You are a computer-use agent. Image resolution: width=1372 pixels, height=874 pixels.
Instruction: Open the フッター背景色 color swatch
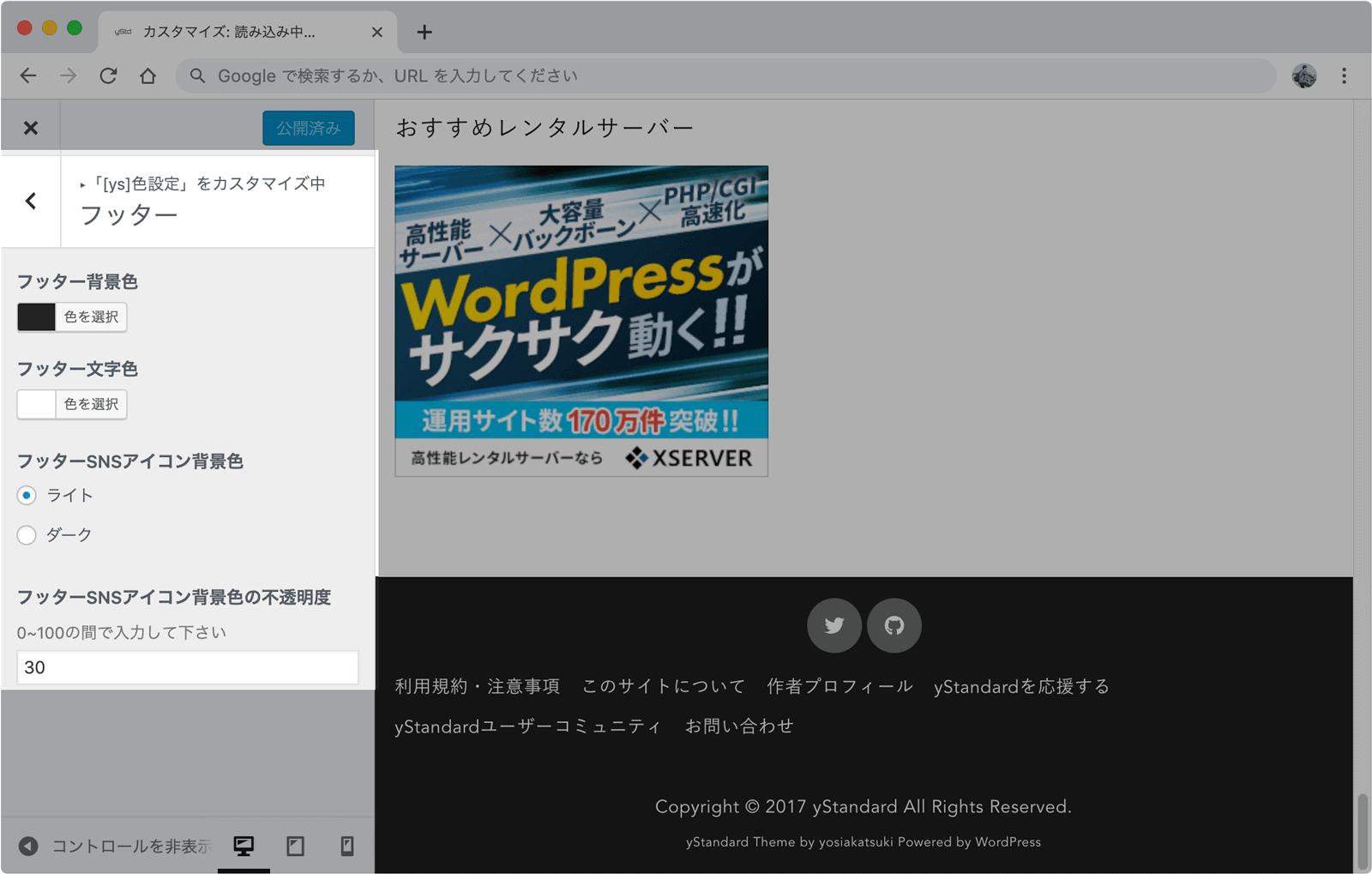tap(36, 317)
